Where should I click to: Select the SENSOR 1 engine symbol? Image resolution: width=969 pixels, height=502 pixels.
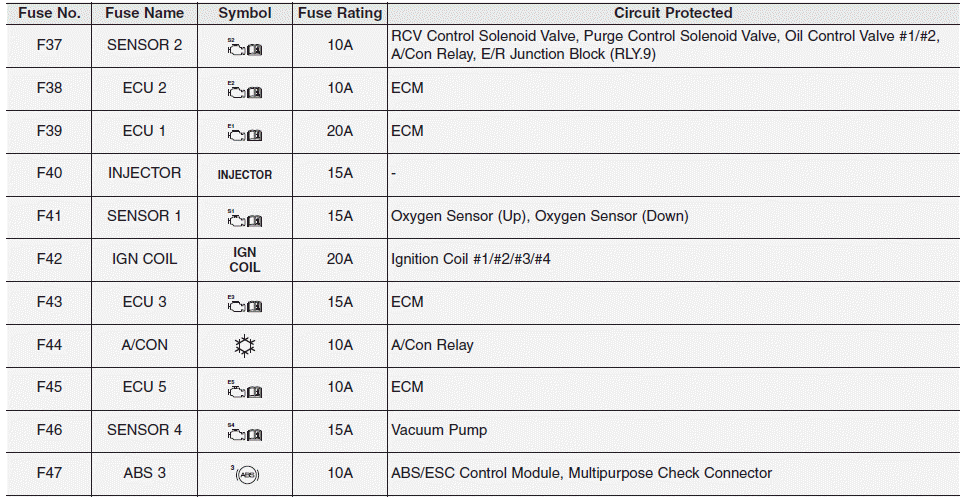coord(244,218)
